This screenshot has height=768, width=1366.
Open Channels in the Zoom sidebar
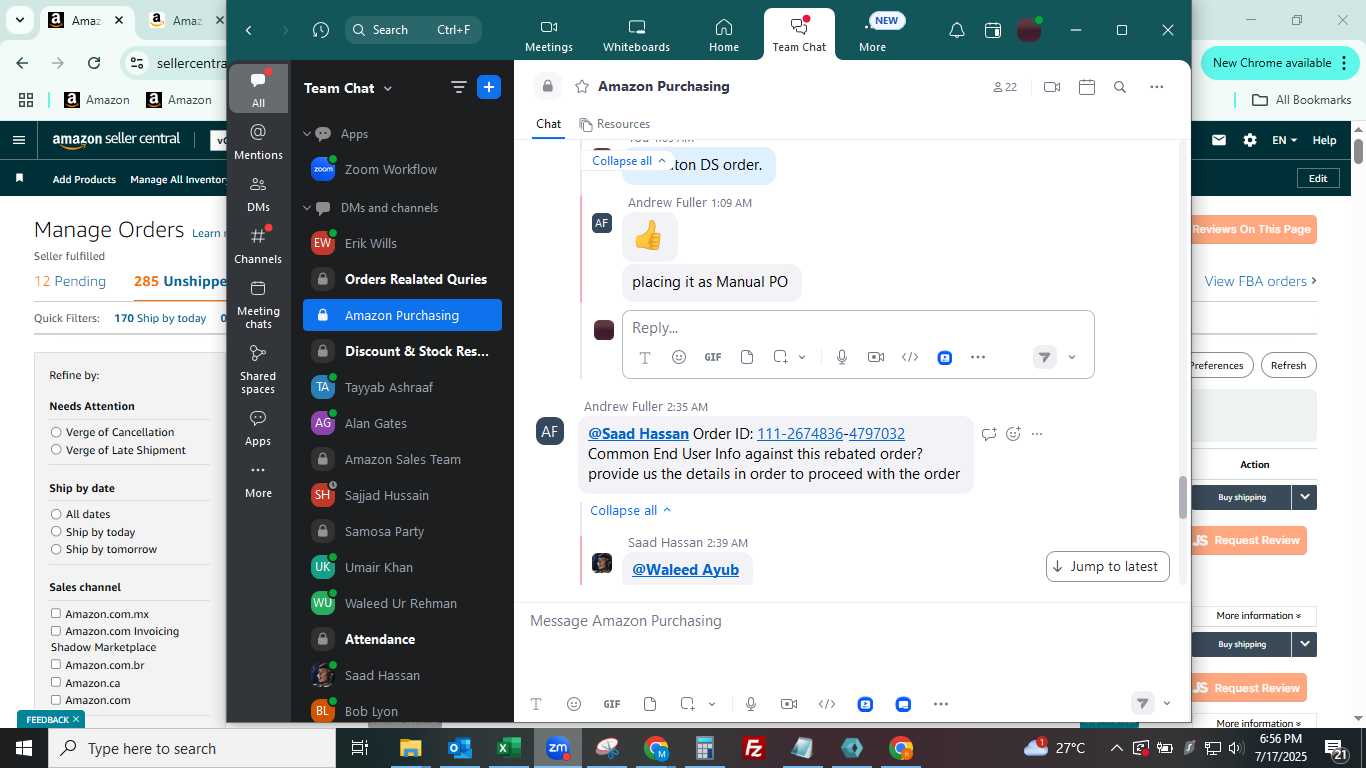(x=258, y=245)
